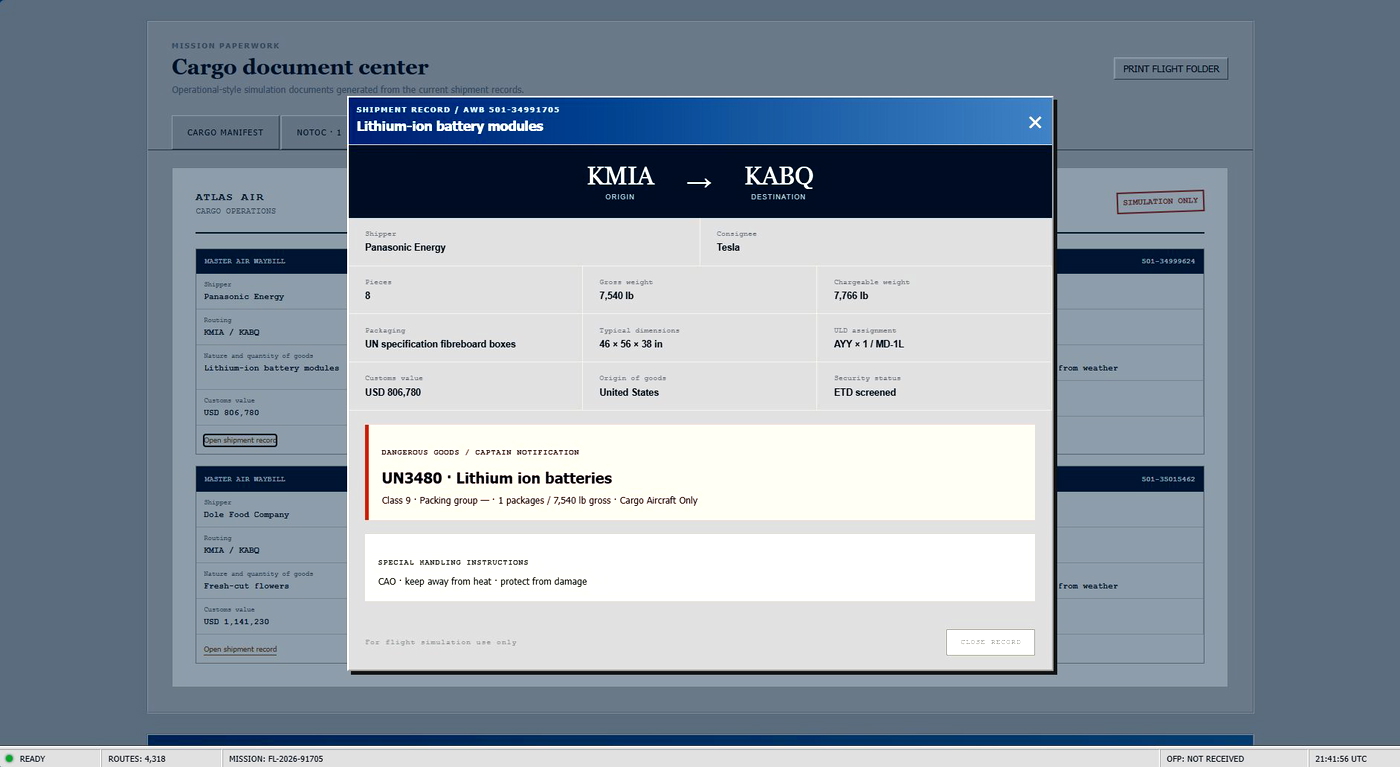This screenshot has width=1400, height=767.
Task: Click security status ETD screened
Action: (865, 392)
